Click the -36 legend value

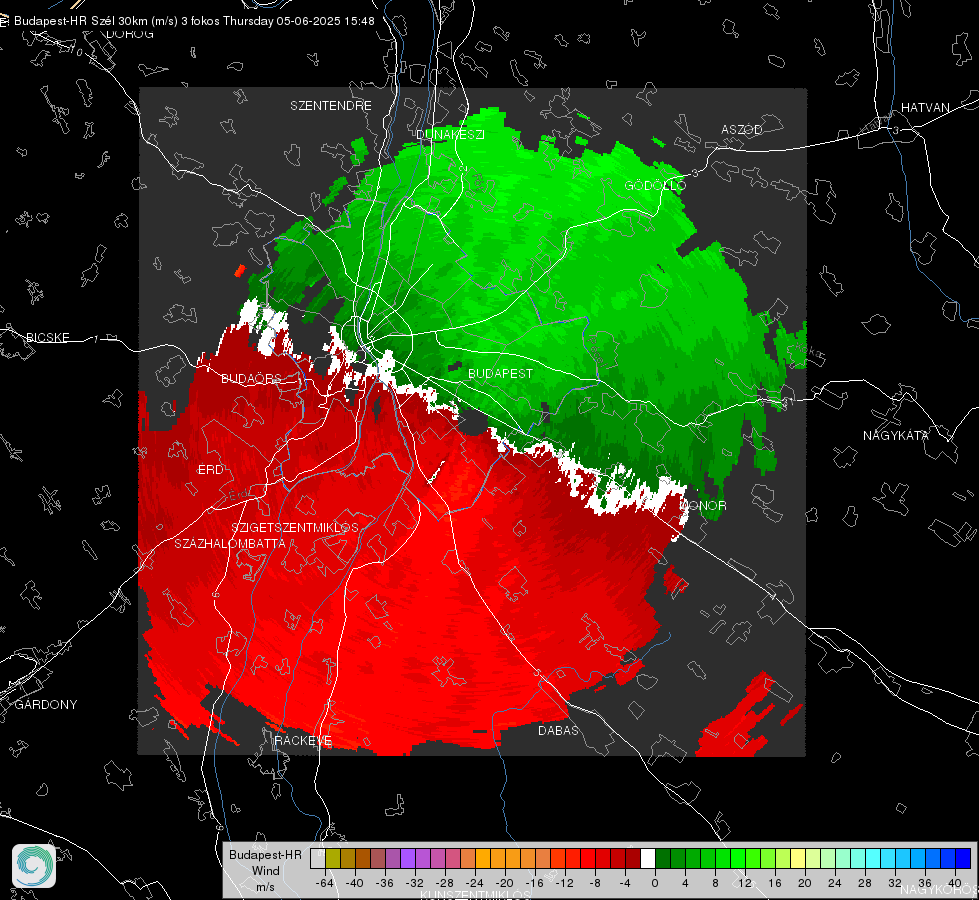tap(385, 883)
